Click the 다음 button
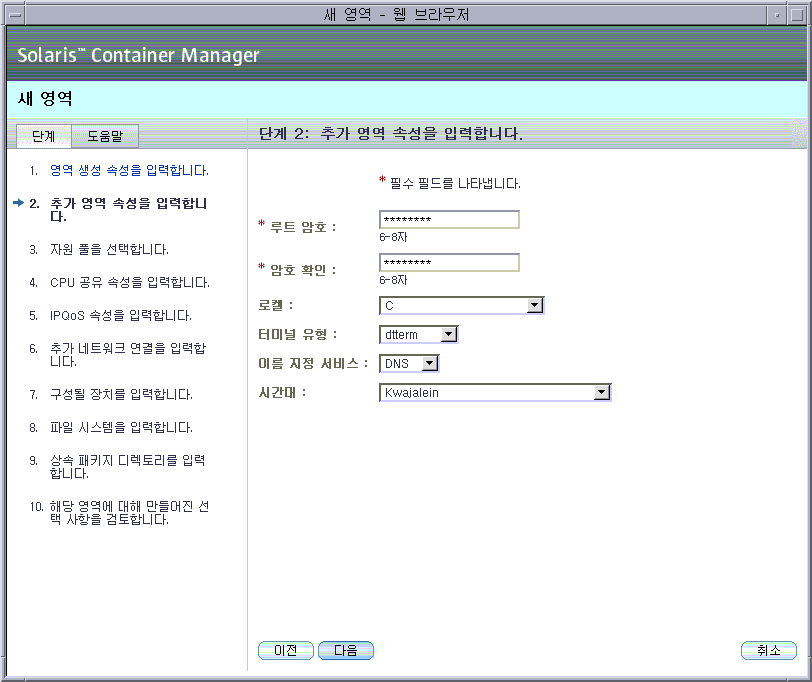812x682 pixels. [345, 650]
